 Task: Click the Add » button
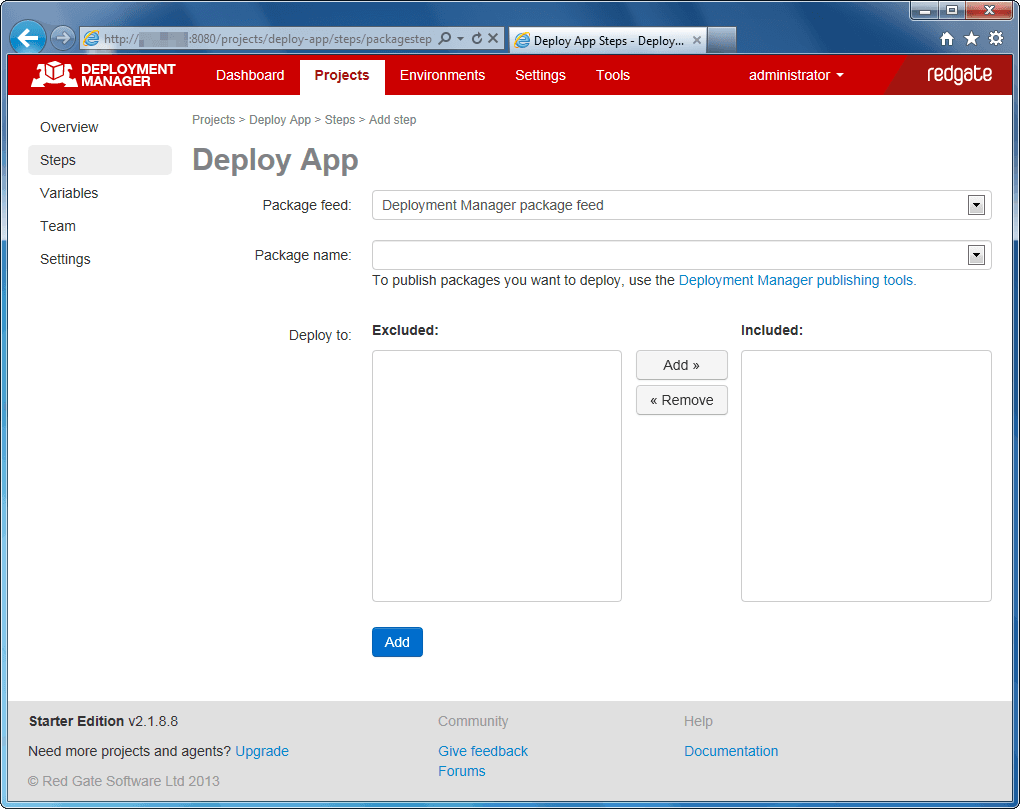682,365
